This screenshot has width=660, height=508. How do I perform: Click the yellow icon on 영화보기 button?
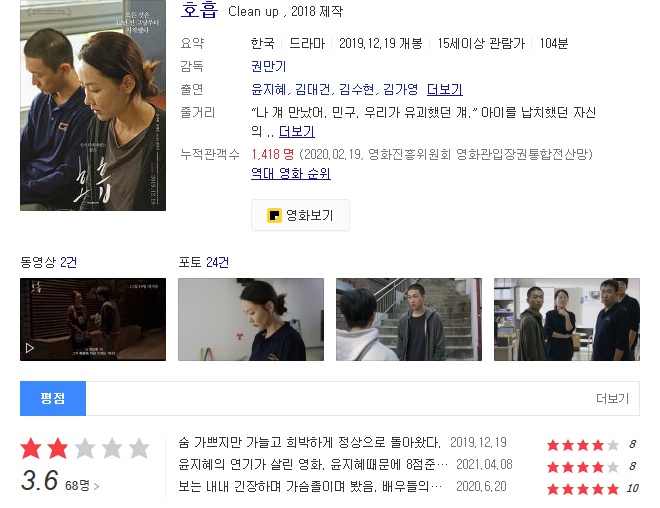pyautogui.click(x=274, y=215)
